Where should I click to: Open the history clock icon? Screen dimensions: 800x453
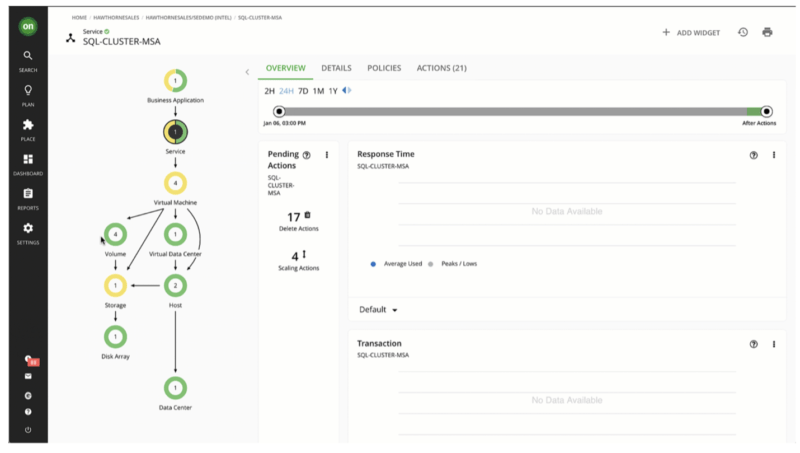[x=743, y=32]
